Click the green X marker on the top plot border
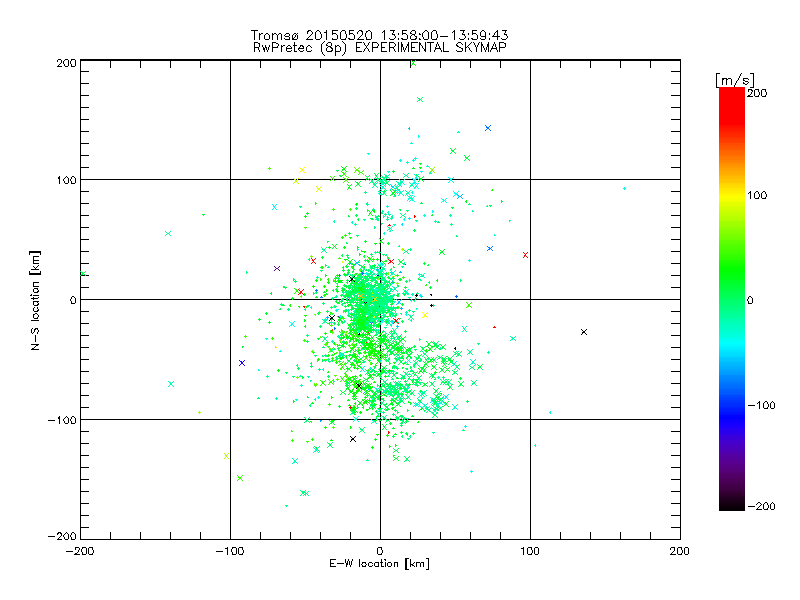The image size is (800, 600). point(413,63)
